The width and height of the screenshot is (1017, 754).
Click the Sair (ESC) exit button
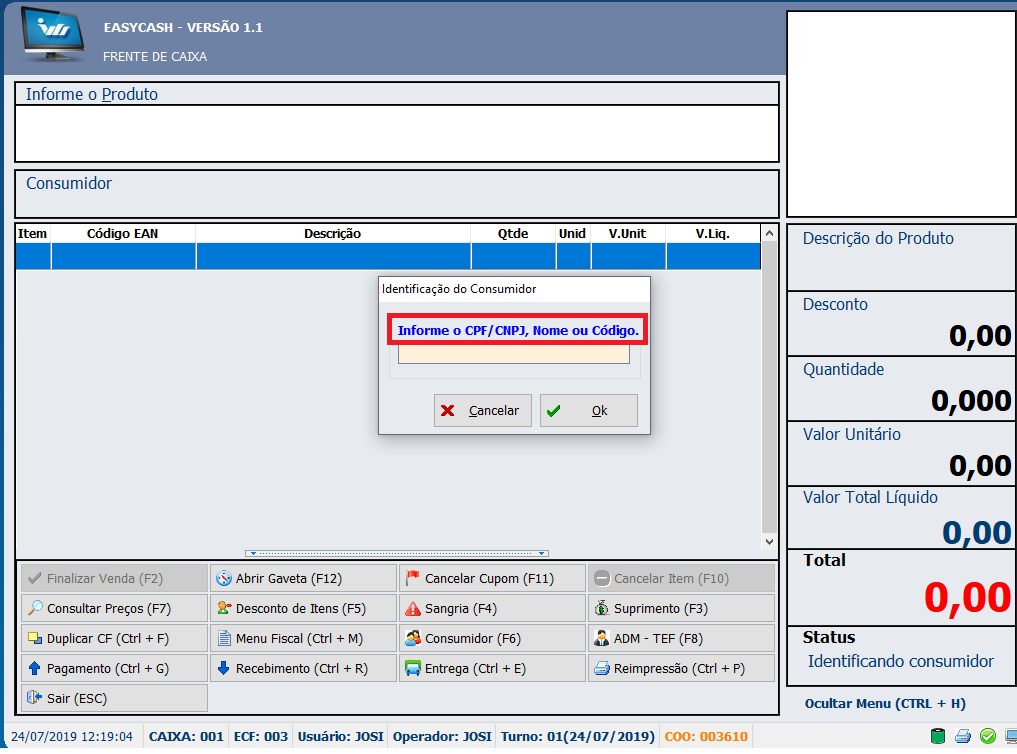[114, 698]
